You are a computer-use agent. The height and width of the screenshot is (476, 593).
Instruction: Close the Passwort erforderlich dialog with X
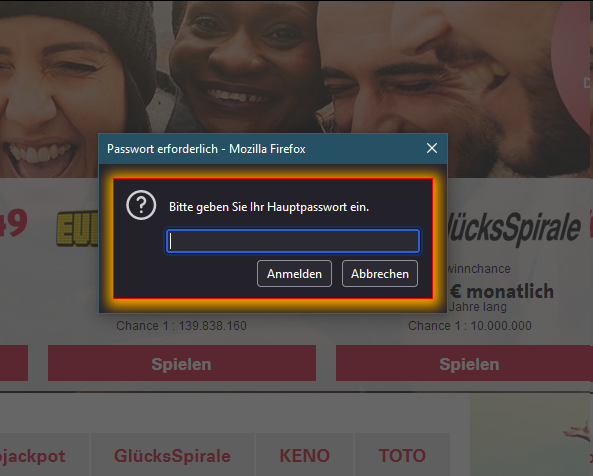432,148
